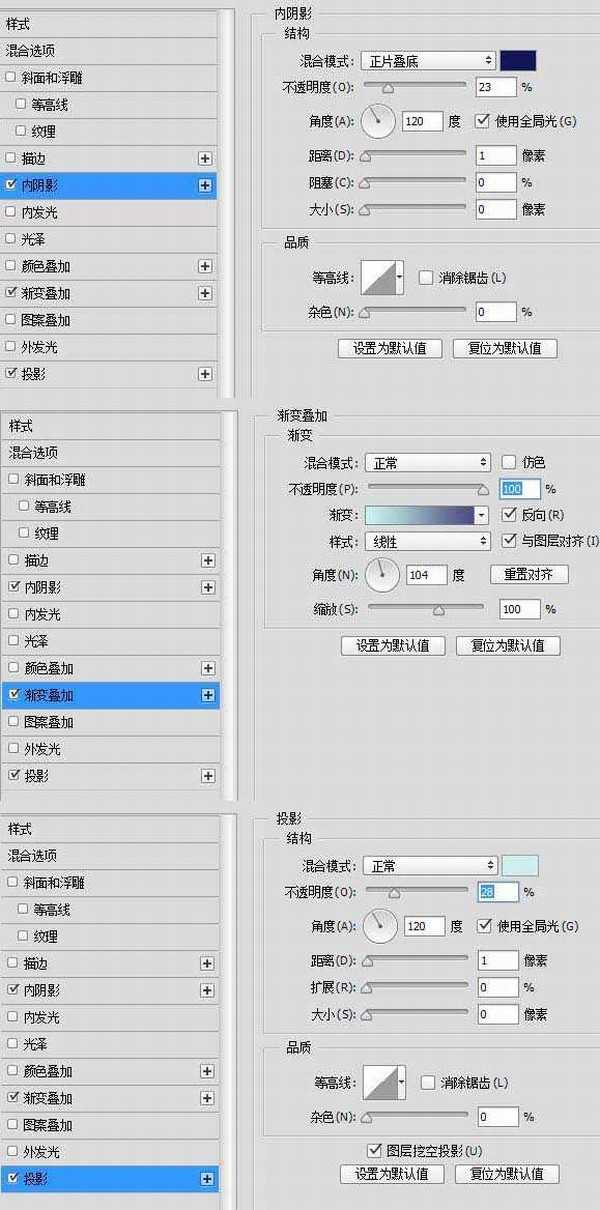
Task: Click 复位为默认值 in 渐变叠加 settings
Action: [508, 645]
